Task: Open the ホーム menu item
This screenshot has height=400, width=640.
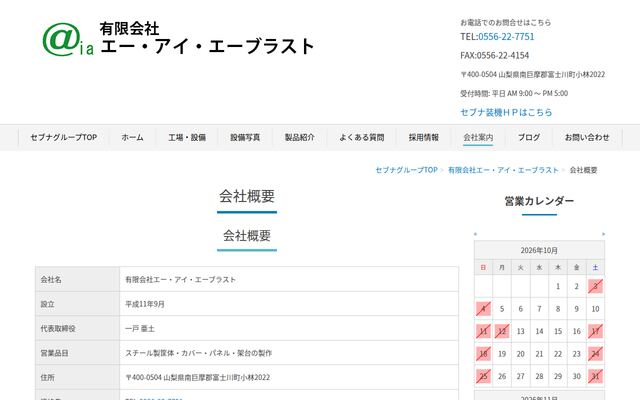Action: click(132, 138)
